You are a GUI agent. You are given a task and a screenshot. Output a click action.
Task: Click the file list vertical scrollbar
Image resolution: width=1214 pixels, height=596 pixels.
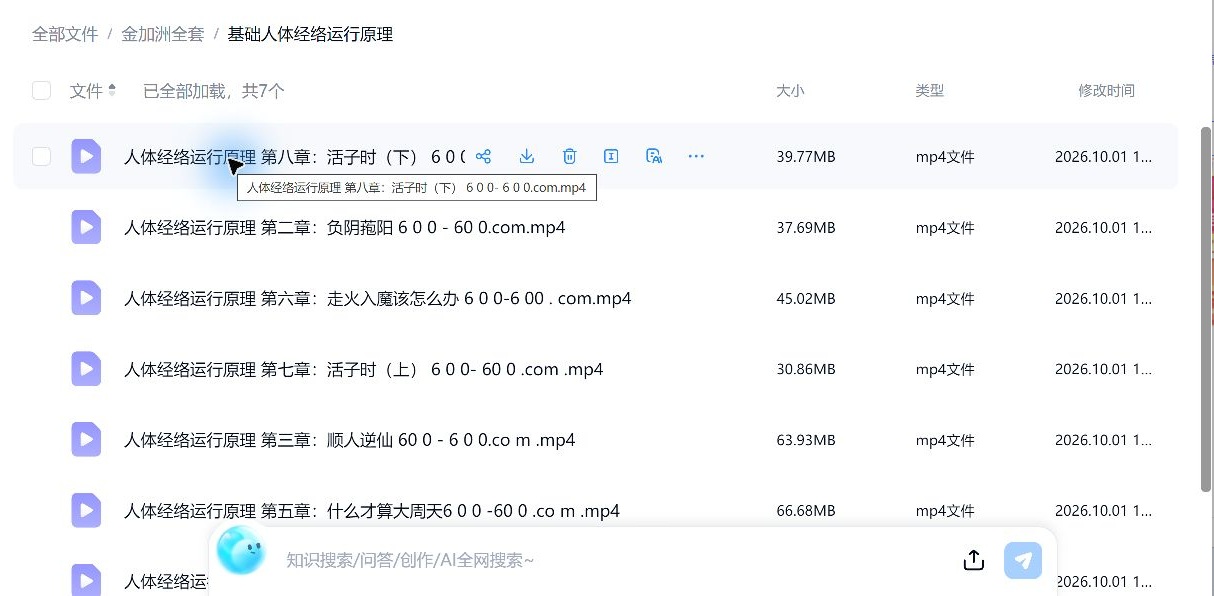click(1206, 308)
